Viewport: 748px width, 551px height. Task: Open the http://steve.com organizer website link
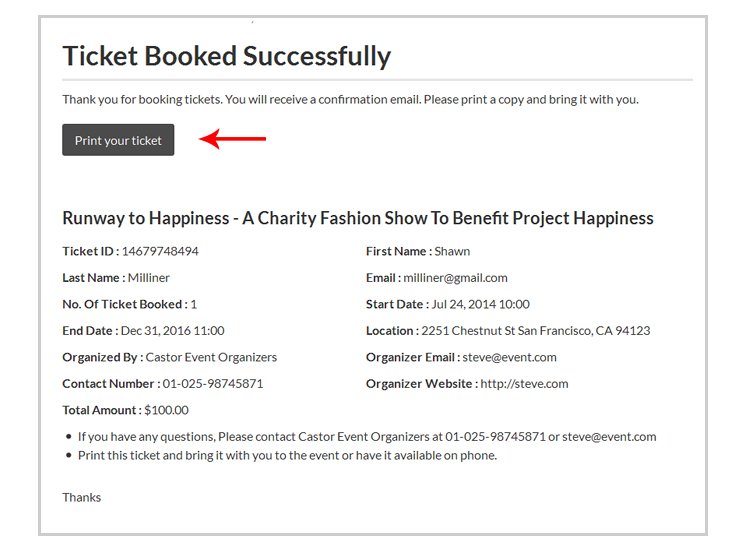click(x=524, y=384)
